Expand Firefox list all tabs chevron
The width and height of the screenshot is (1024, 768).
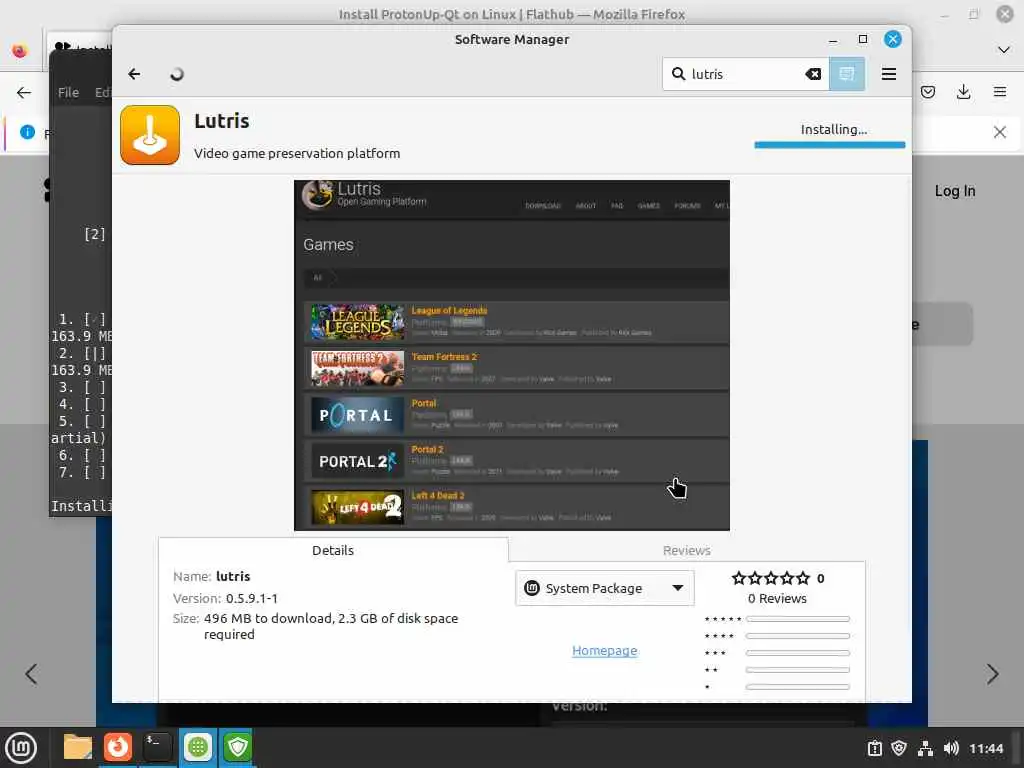1004,50
